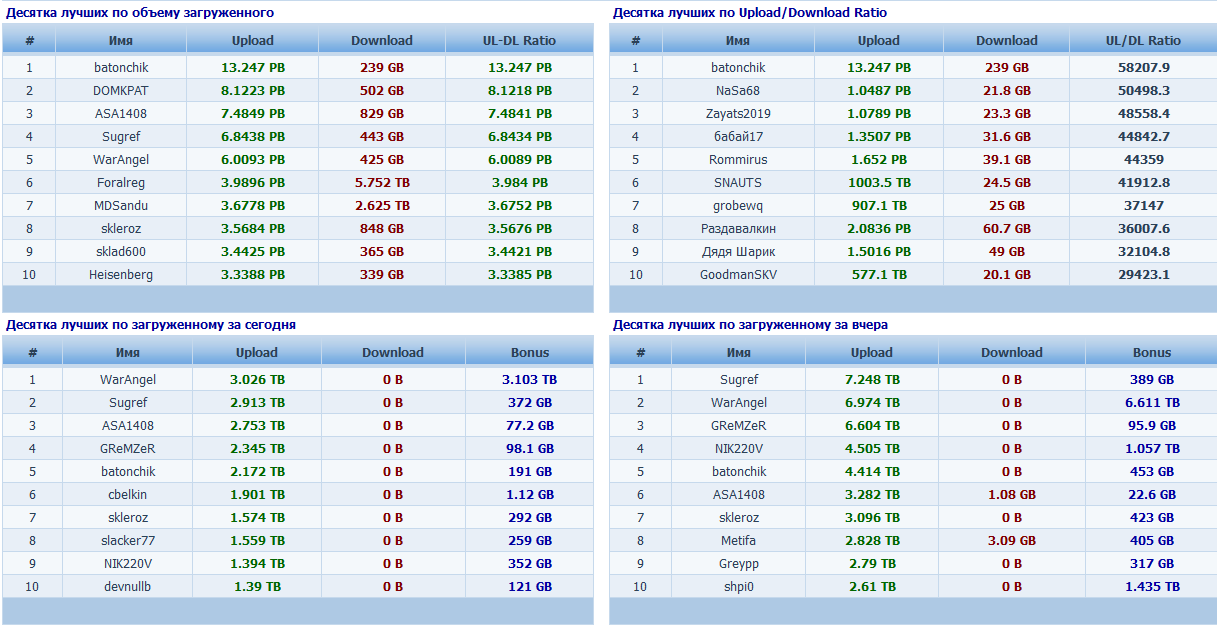Click the UL-DL Ratio column header
This screenshot has height=625, width=1217.
coord(519,41)
